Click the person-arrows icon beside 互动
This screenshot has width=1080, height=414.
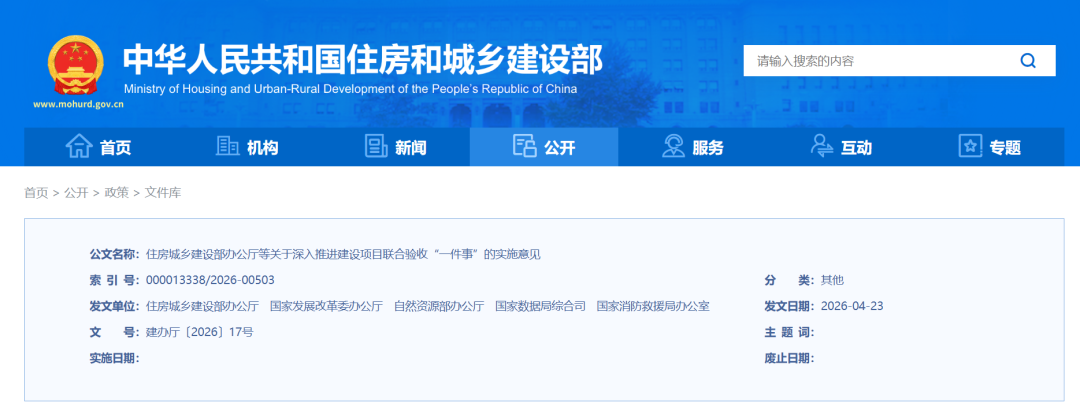821,146
